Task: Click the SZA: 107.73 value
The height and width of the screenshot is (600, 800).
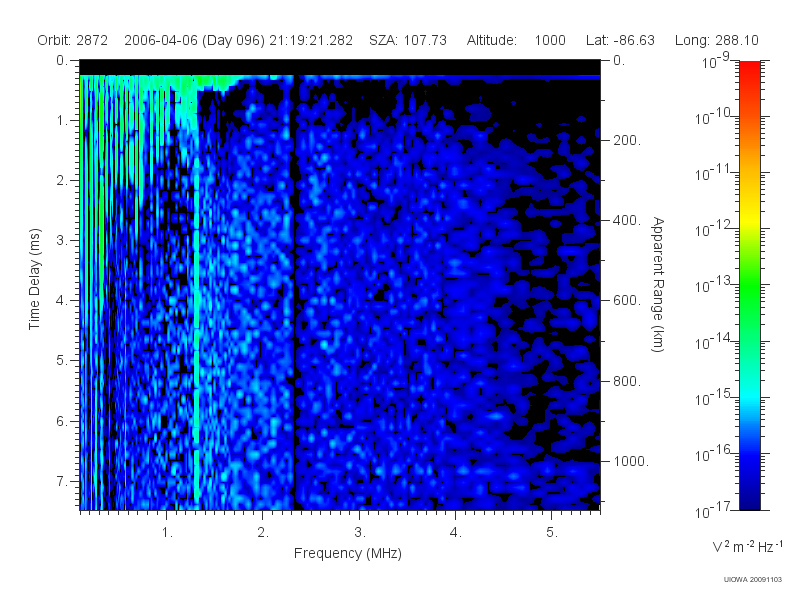Action: [x=408, y=40]
